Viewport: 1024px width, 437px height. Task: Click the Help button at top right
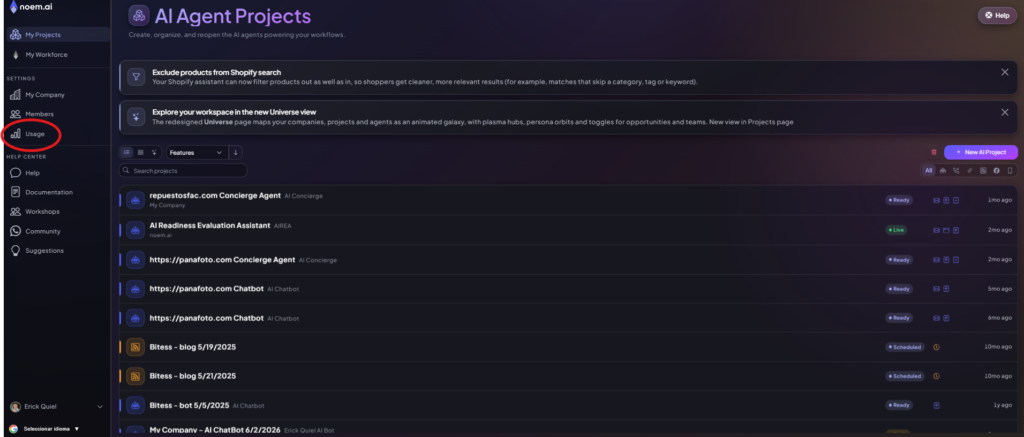(x=997, y=15)
